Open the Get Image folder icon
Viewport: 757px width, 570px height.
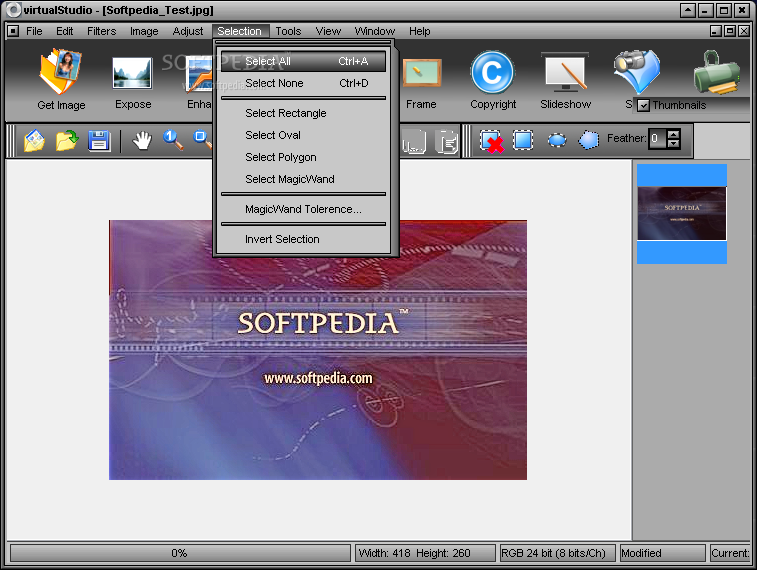coord(61,71)
